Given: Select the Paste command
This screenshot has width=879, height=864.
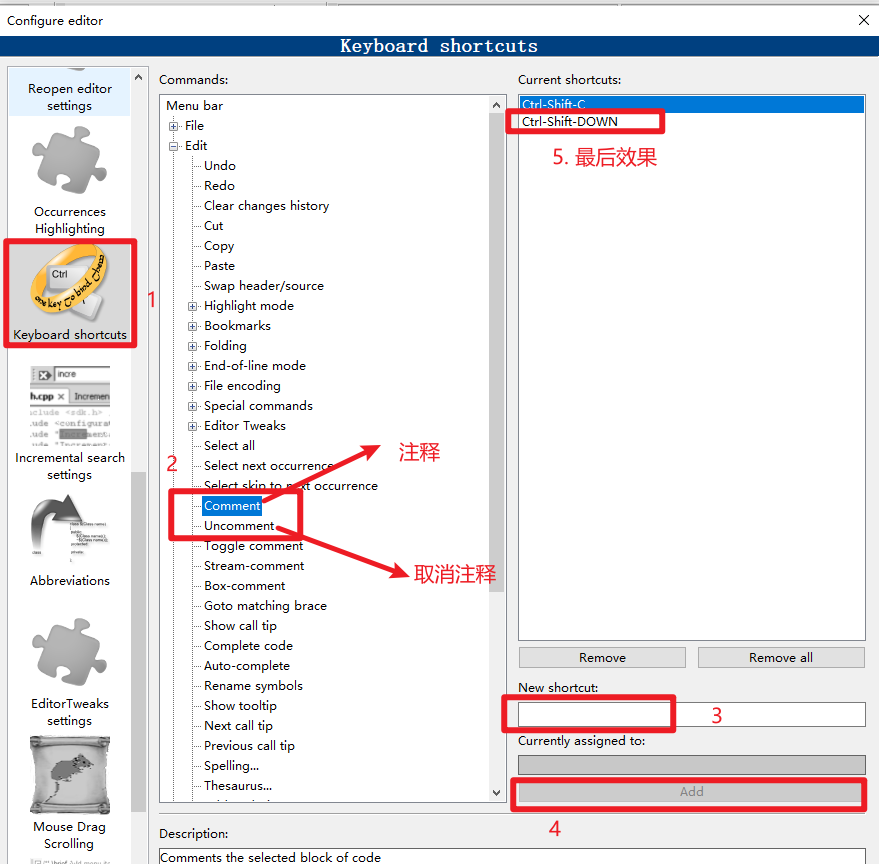Looking at the screenshot, I should point(219,266).
